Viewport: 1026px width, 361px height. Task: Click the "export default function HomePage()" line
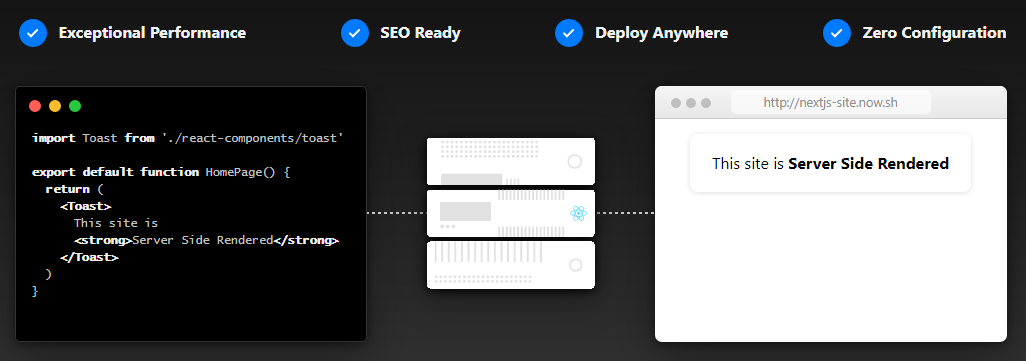tap(161, 172)
